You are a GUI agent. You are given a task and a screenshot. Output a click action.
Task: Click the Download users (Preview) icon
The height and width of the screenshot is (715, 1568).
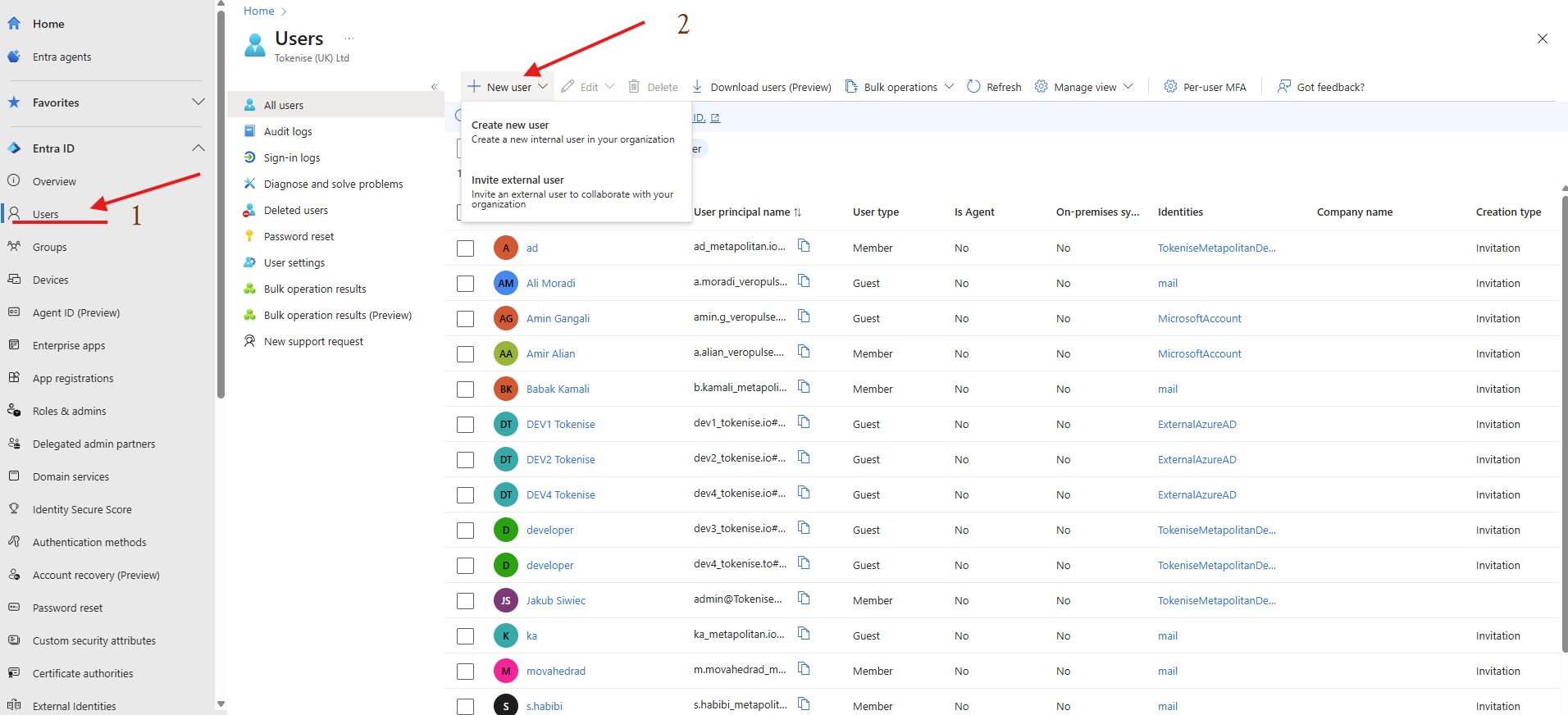tap(697, 87)
